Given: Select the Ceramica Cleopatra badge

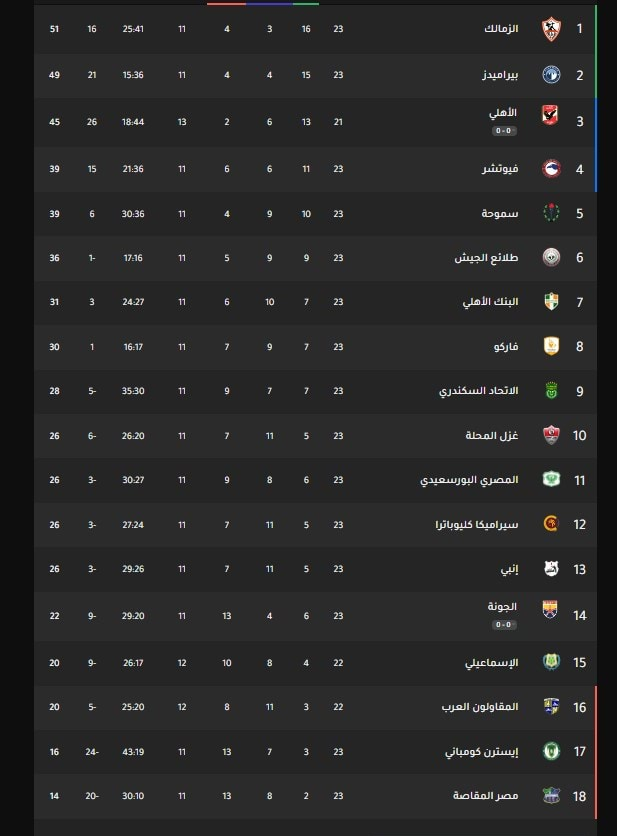Looking at the screenshot, I should [551, 524].
